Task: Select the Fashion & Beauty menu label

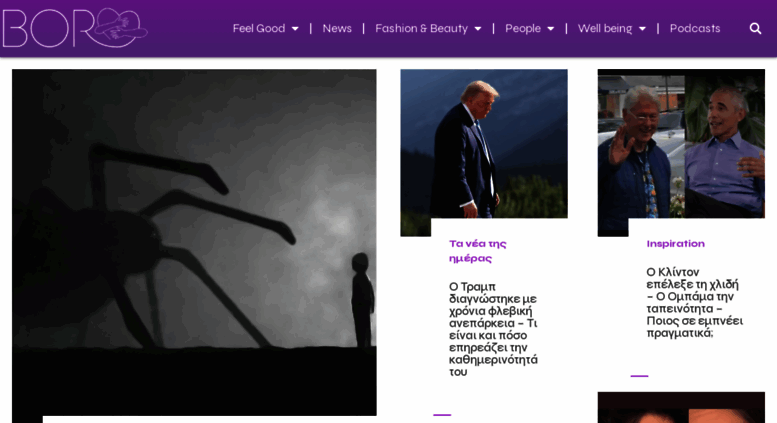Action: 421,29
